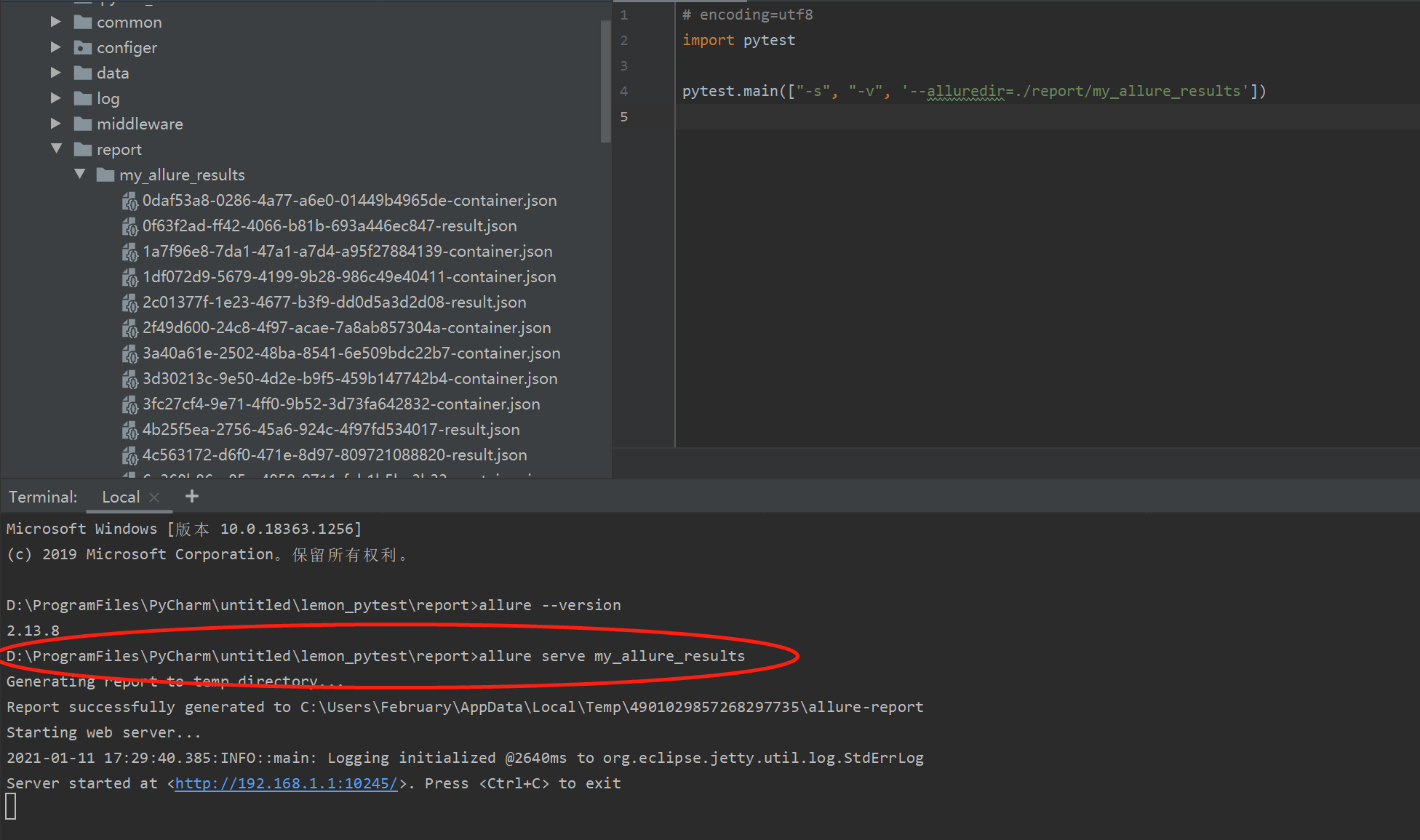Click the common folder icon
The image size is (1420, 840).
tap(83, 23)
